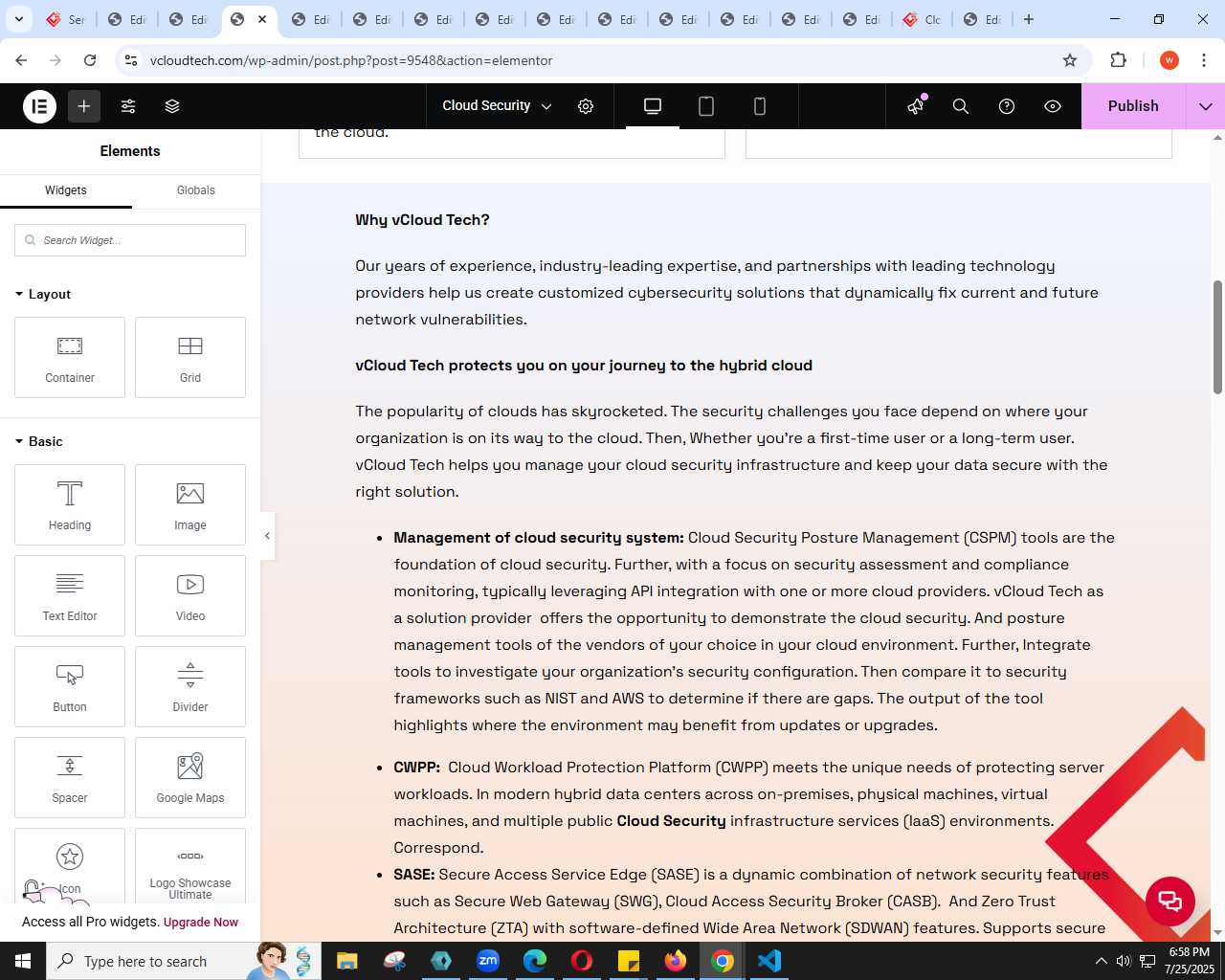
Task: Open Chrome three-dot menu
Action: (1203, 60)
